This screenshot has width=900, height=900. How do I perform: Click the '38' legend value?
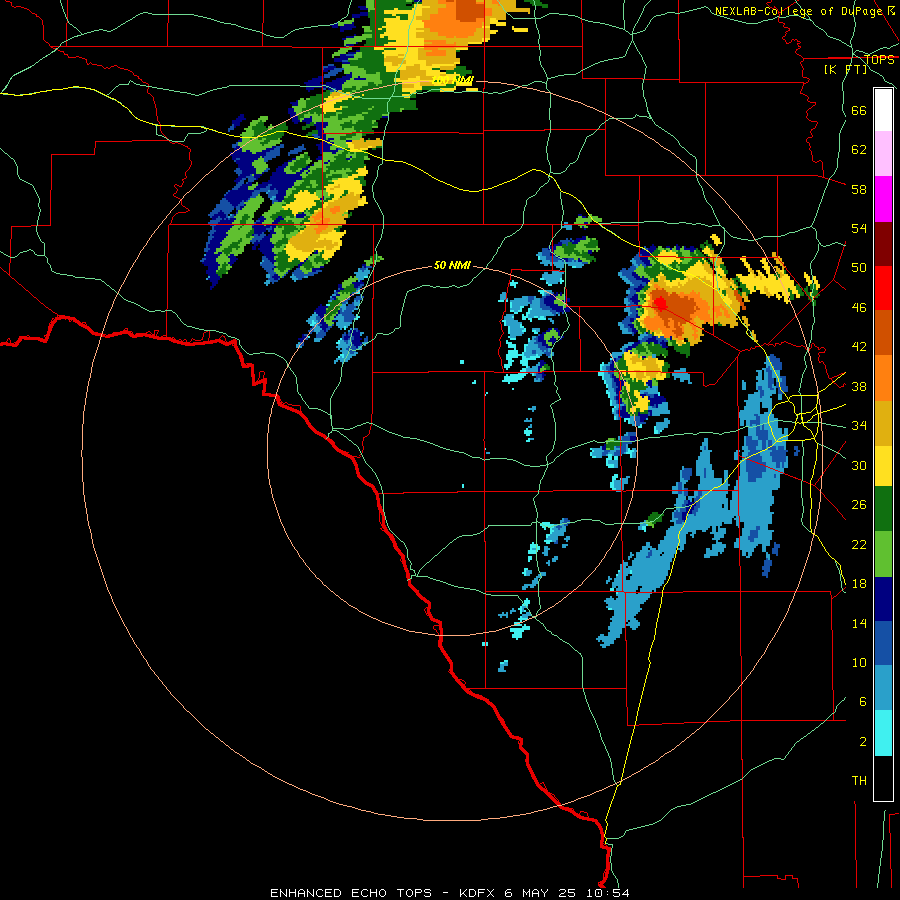click(x=859, y=386)
